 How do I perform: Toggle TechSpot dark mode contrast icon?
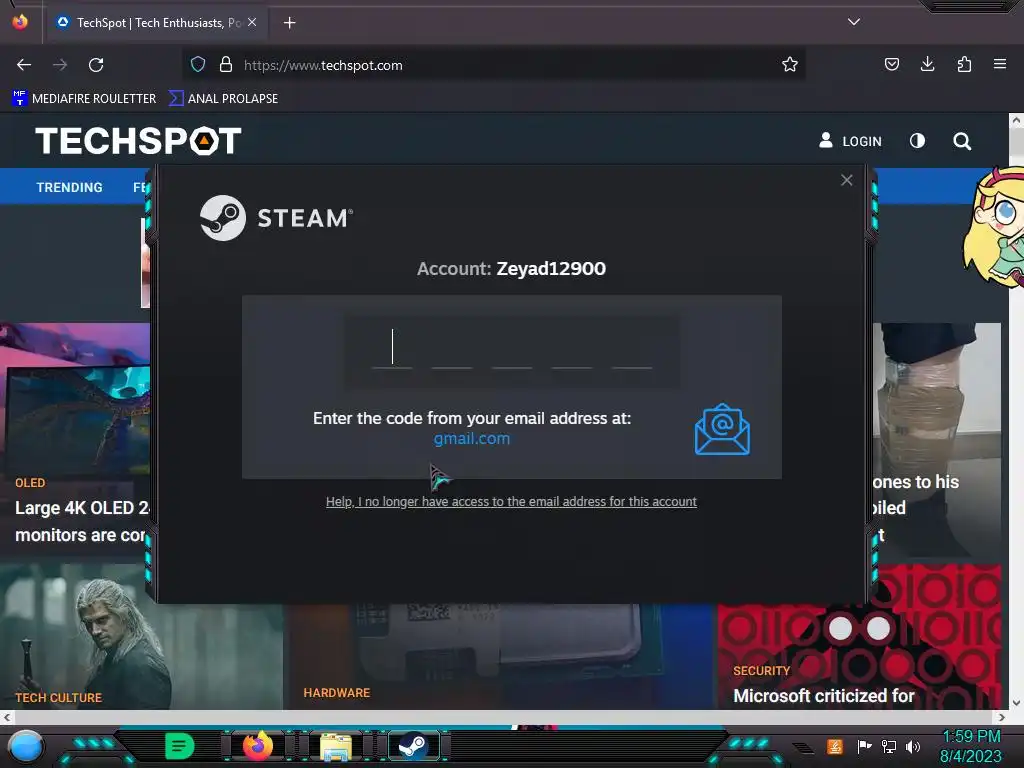pyautogui.click(x=917, y=140)
